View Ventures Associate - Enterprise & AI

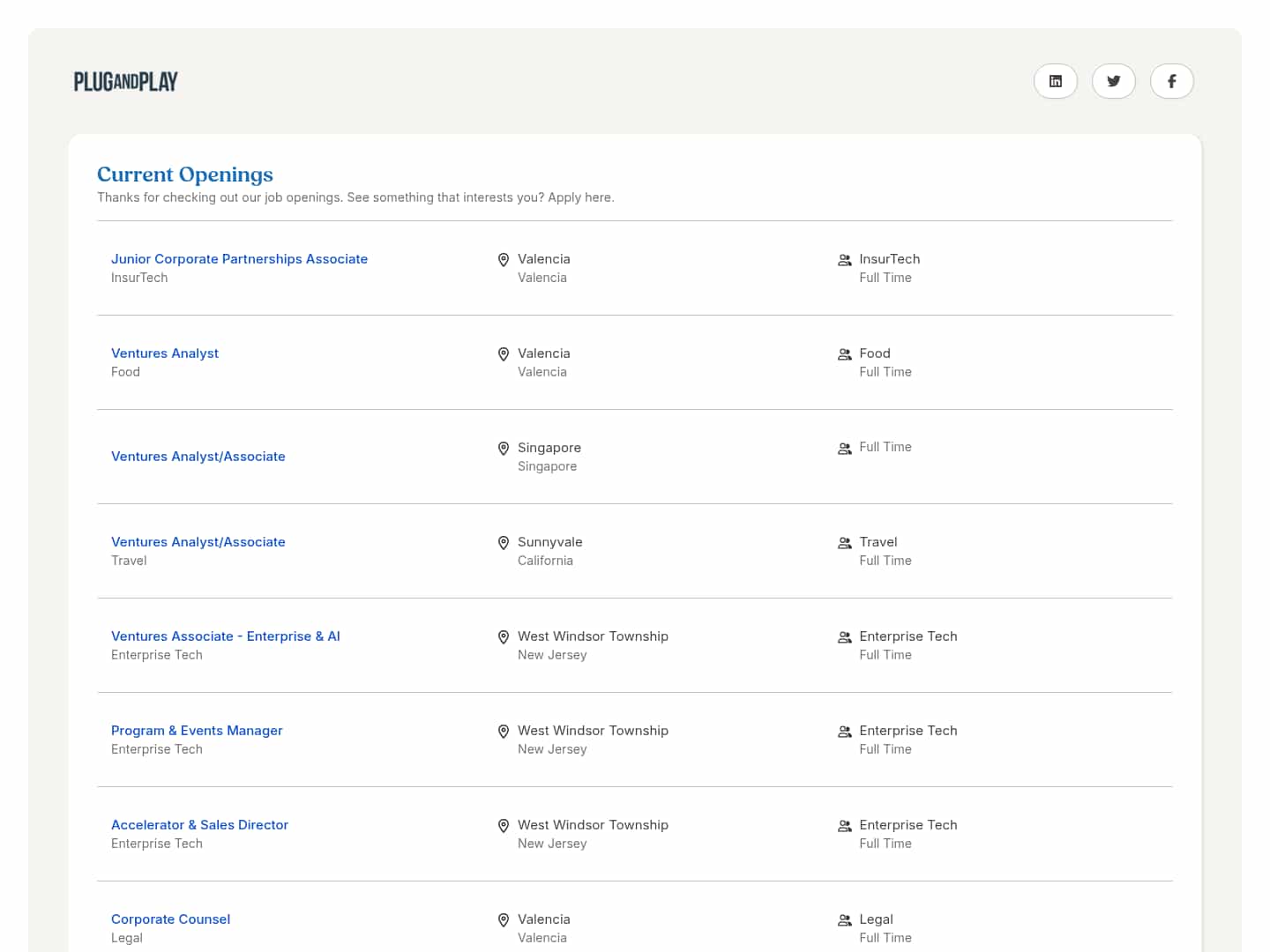(226, 636)
